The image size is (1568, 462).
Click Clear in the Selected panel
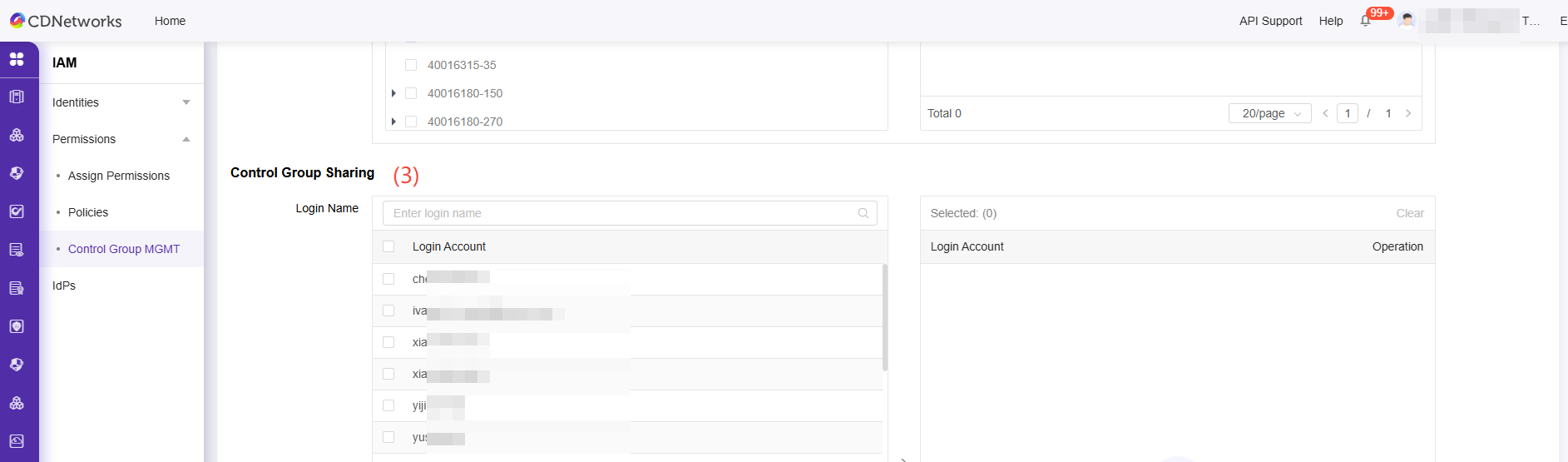click(1410, 213)
